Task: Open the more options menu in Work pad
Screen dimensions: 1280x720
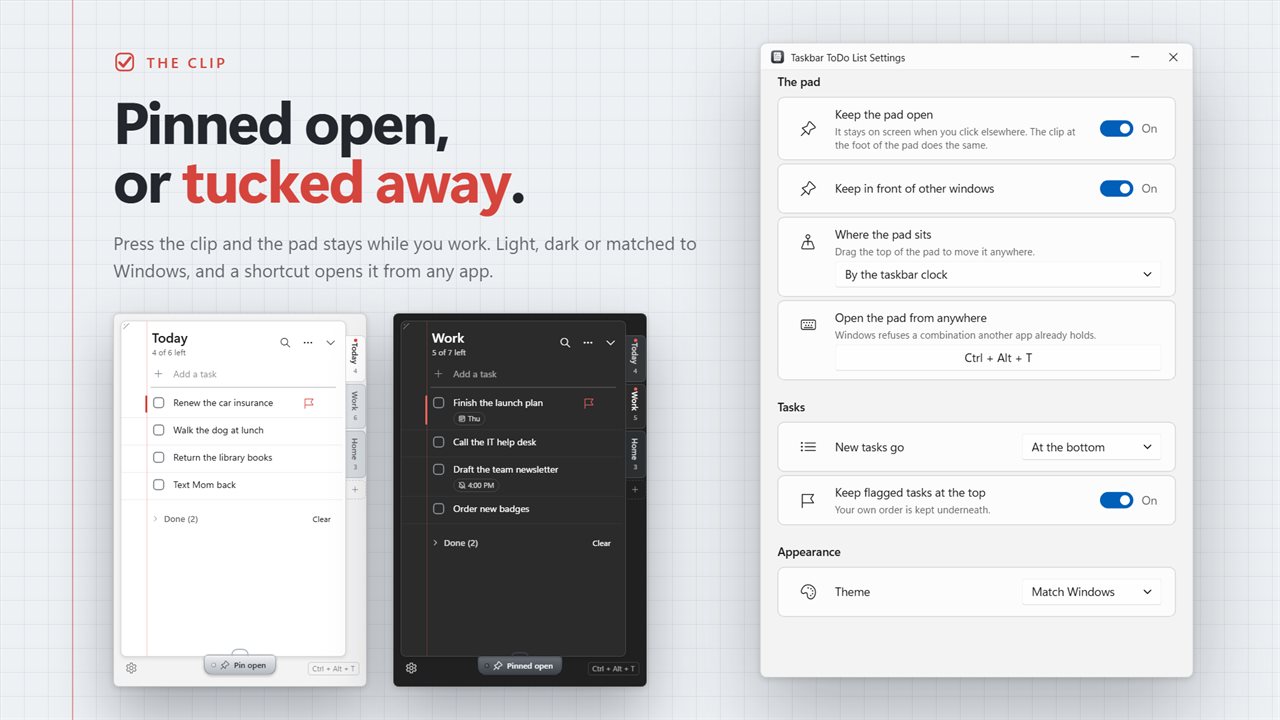Action: pos(588,343)
